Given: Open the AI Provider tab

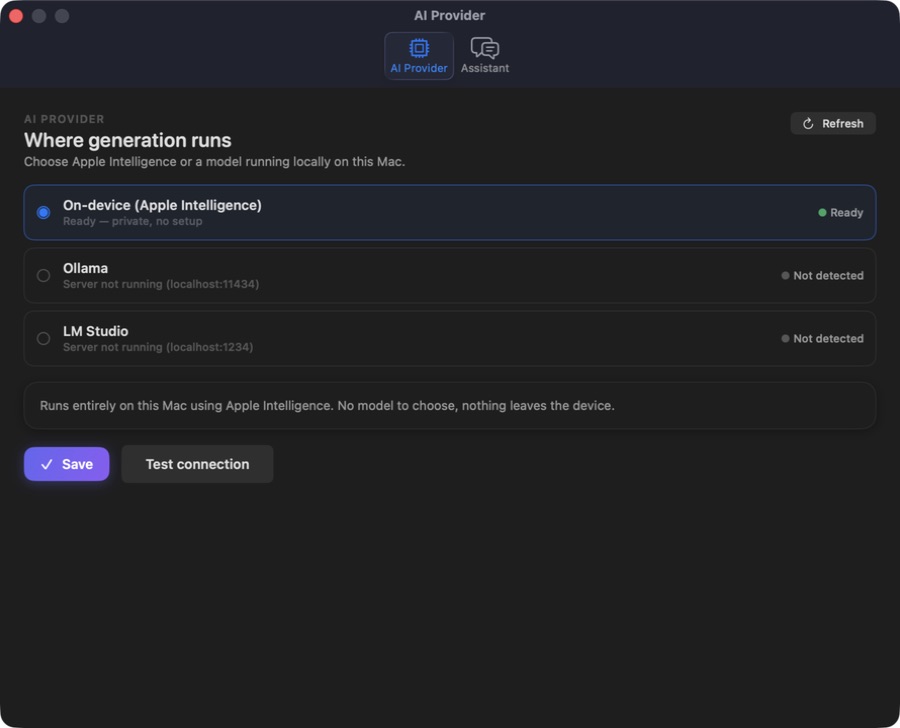Looking at the screenshot, I should (419, 56).
